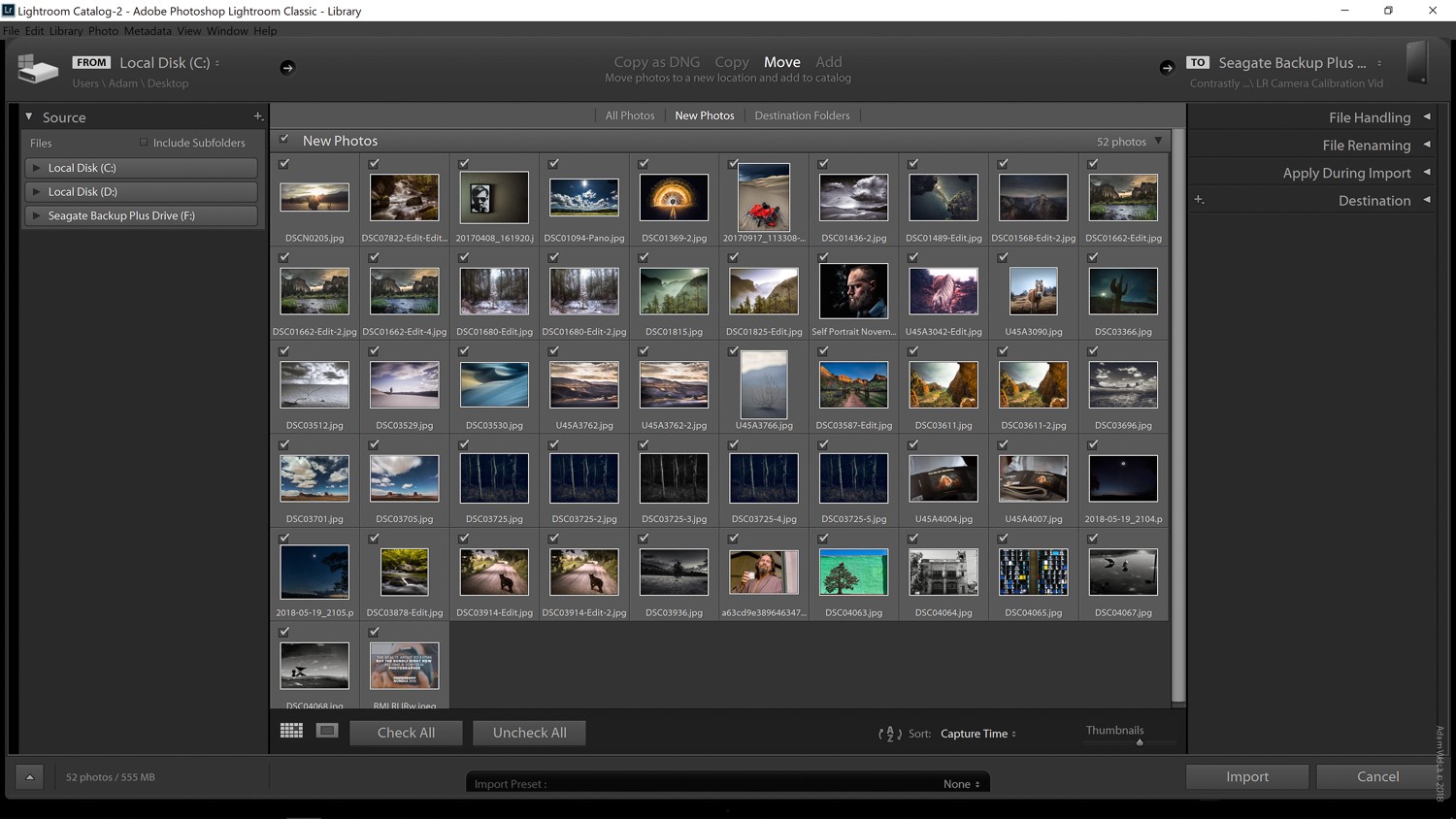Click the plus icon on the Source panel header
1456x819 pixels.
tap(257, 116)
